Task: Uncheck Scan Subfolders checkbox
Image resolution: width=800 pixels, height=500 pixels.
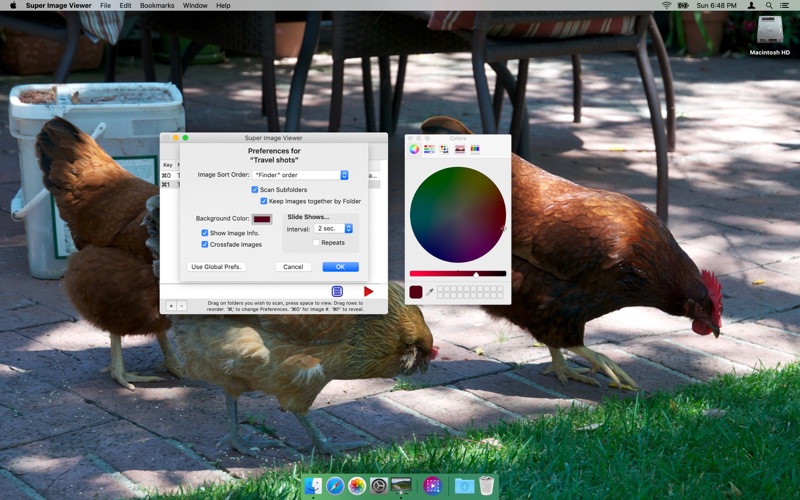Action: (x=255, y=189)
